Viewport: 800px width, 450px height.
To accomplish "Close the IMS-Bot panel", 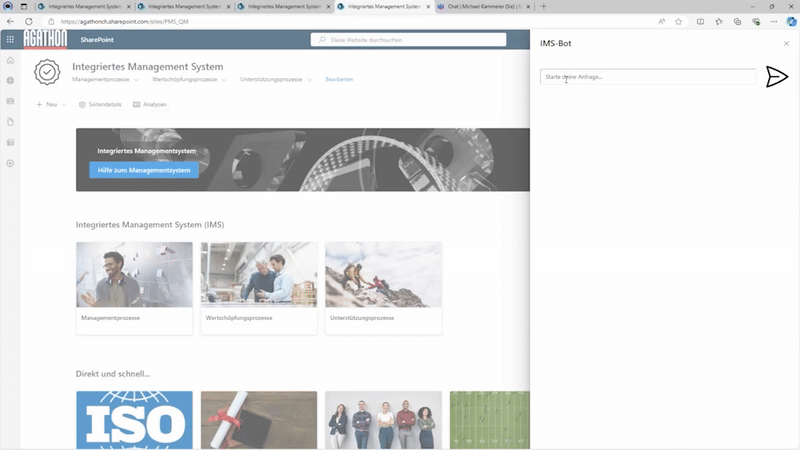I will (786, 44).
